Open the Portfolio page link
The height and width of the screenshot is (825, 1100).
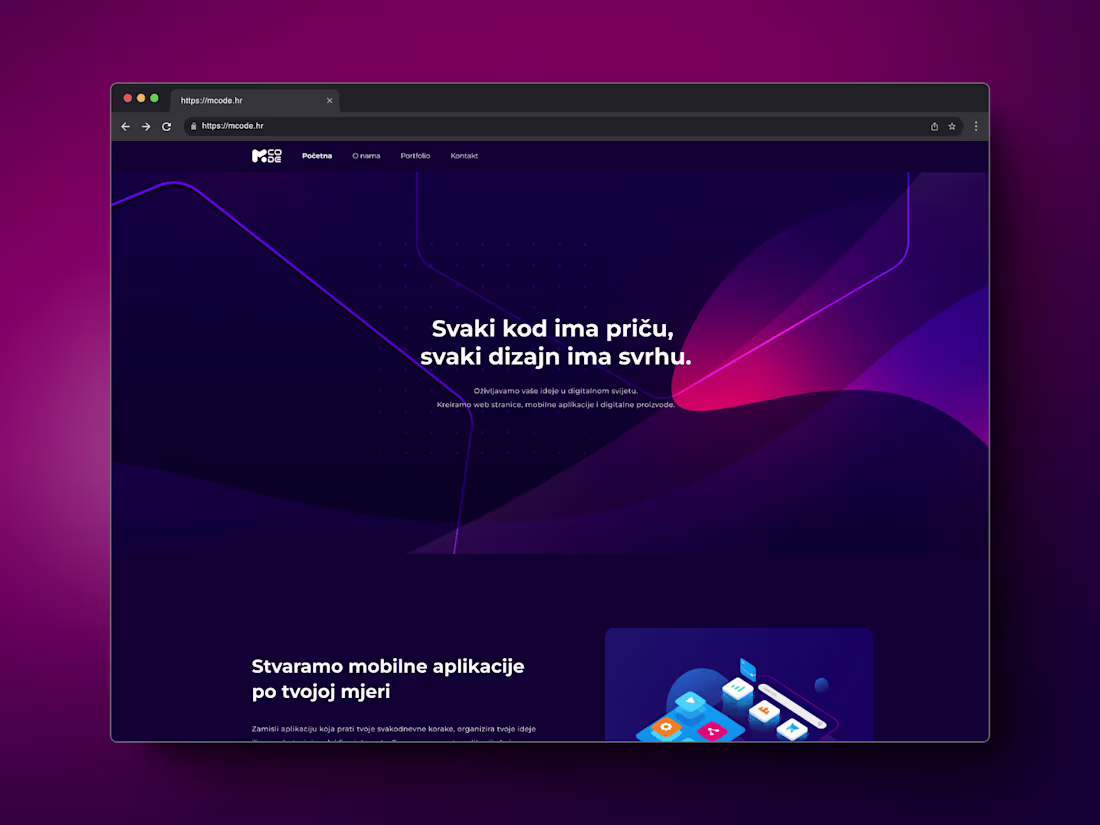pyautogui.click(x=415, y=156)
